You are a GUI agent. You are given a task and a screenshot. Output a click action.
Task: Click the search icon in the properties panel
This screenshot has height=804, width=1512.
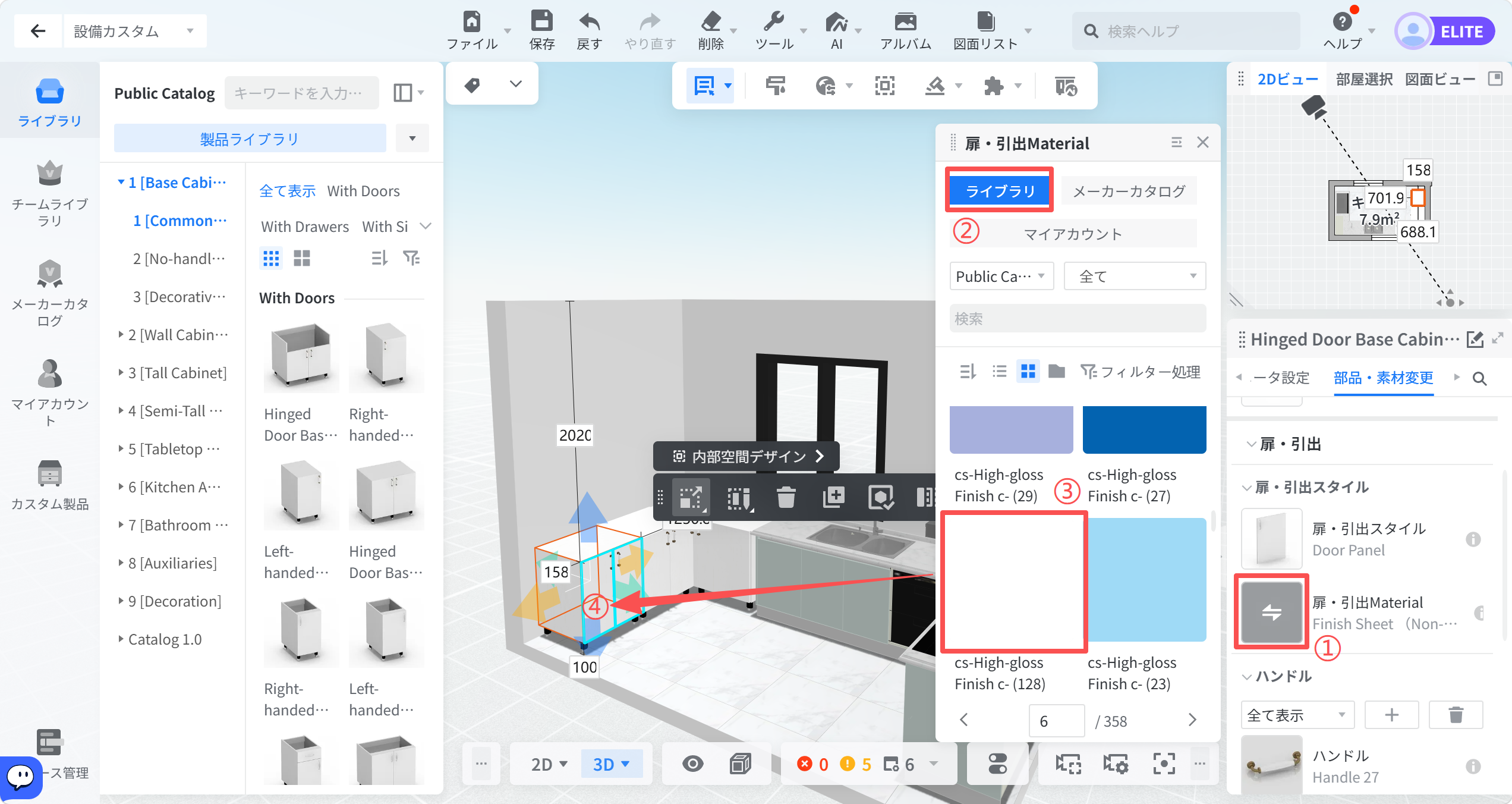(1480, 379)
